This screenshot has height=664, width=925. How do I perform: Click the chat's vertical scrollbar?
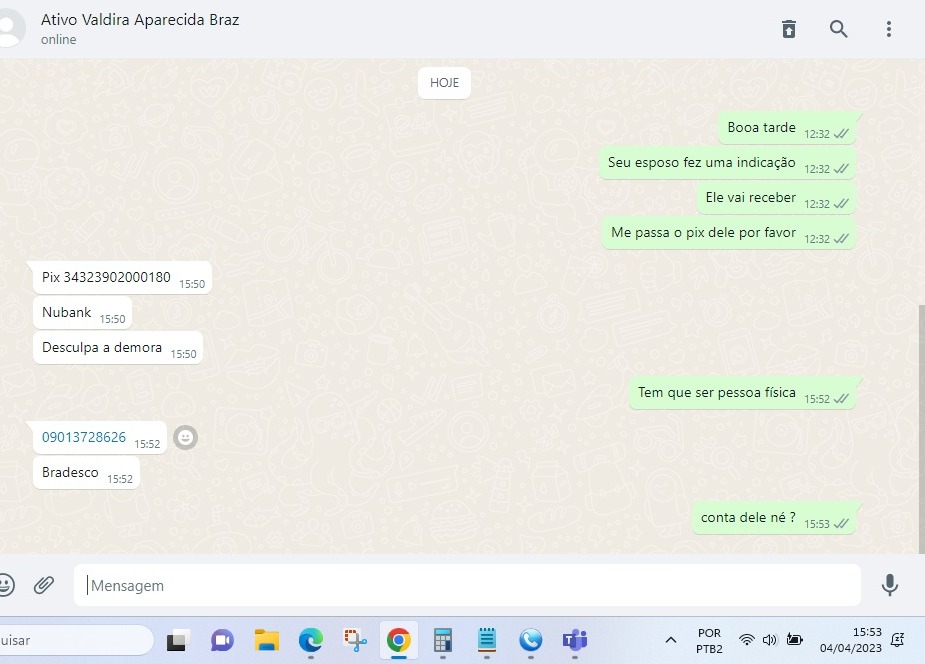pyautogui.click(x=921, y=420)
